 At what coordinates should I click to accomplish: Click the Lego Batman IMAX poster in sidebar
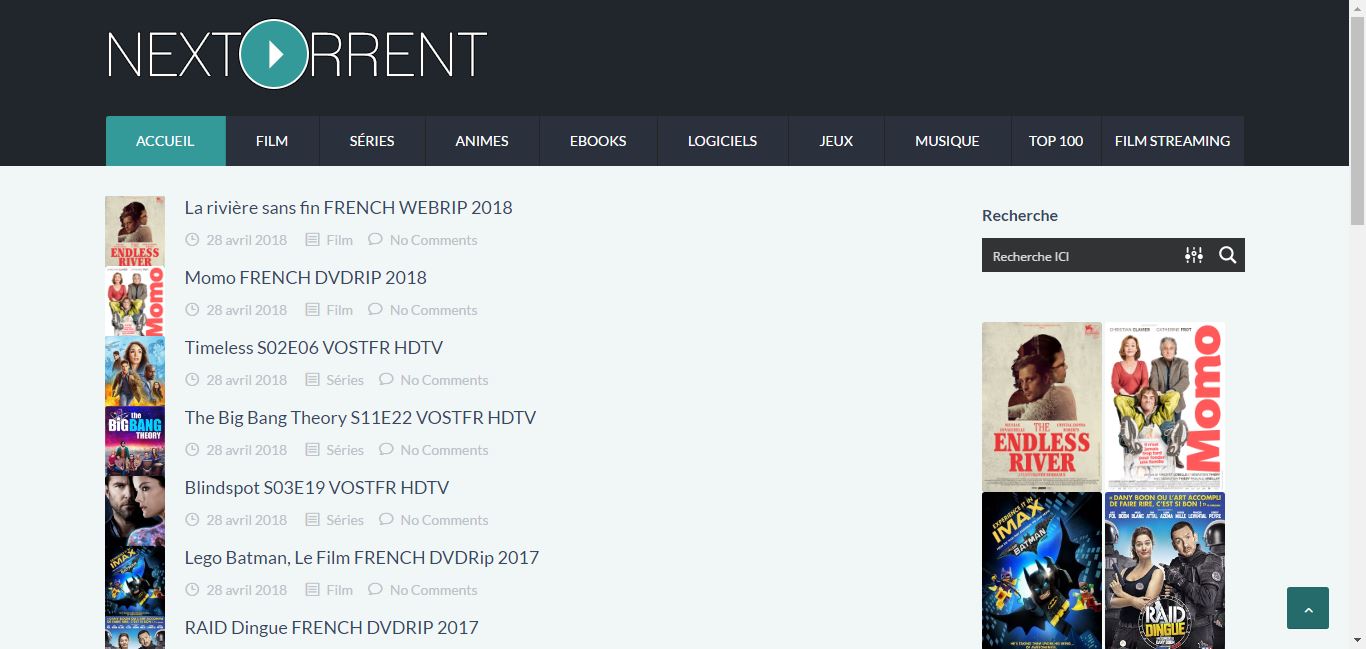tap(1041, 570)
